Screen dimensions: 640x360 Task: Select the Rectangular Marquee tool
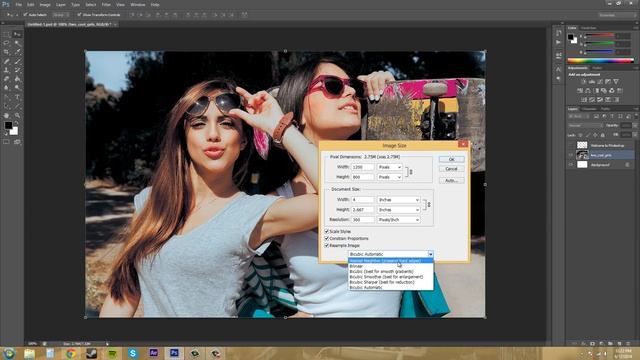[6, 35]
